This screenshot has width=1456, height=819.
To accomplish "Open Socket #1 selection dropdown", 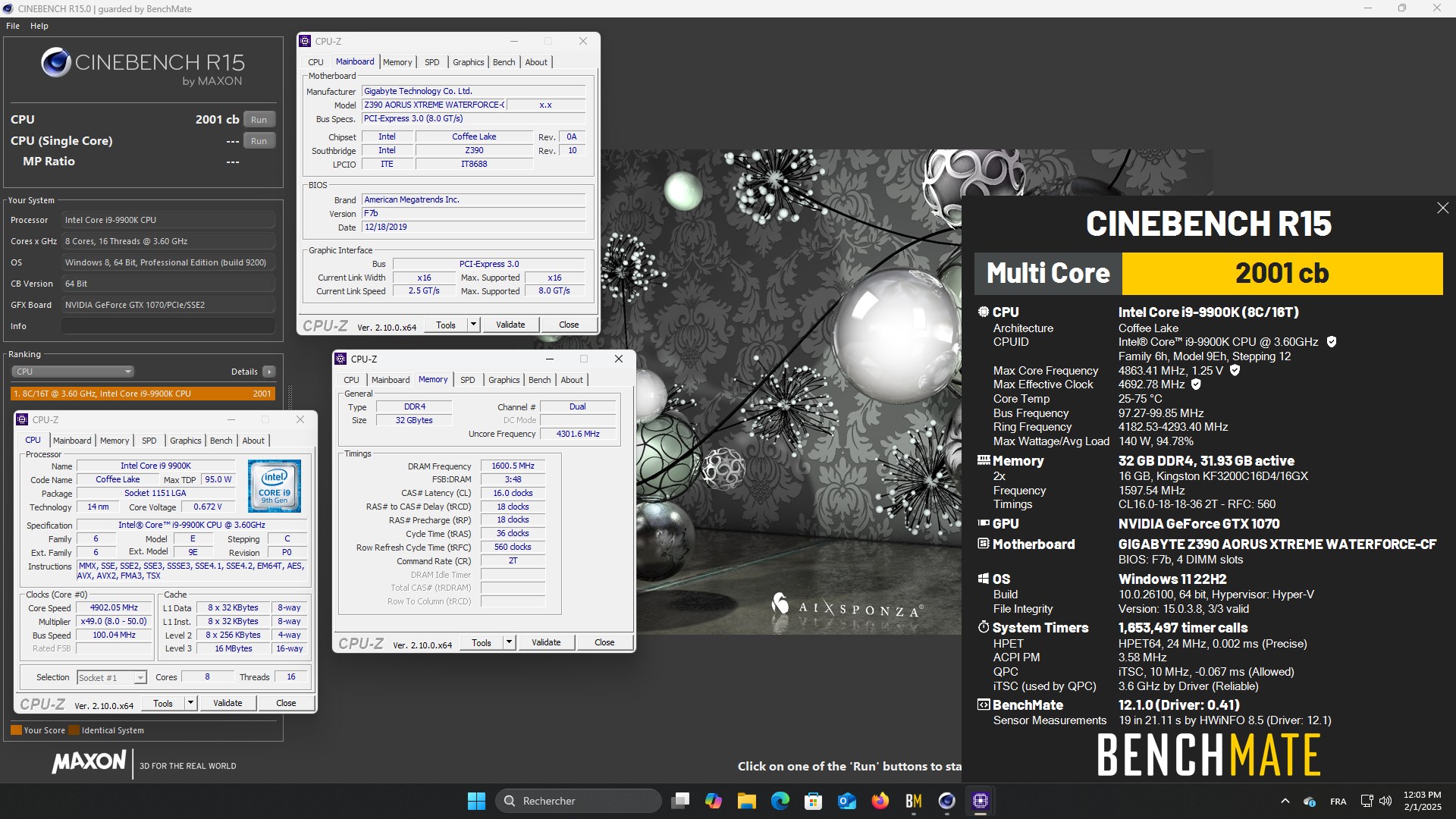I will [111, 677].
